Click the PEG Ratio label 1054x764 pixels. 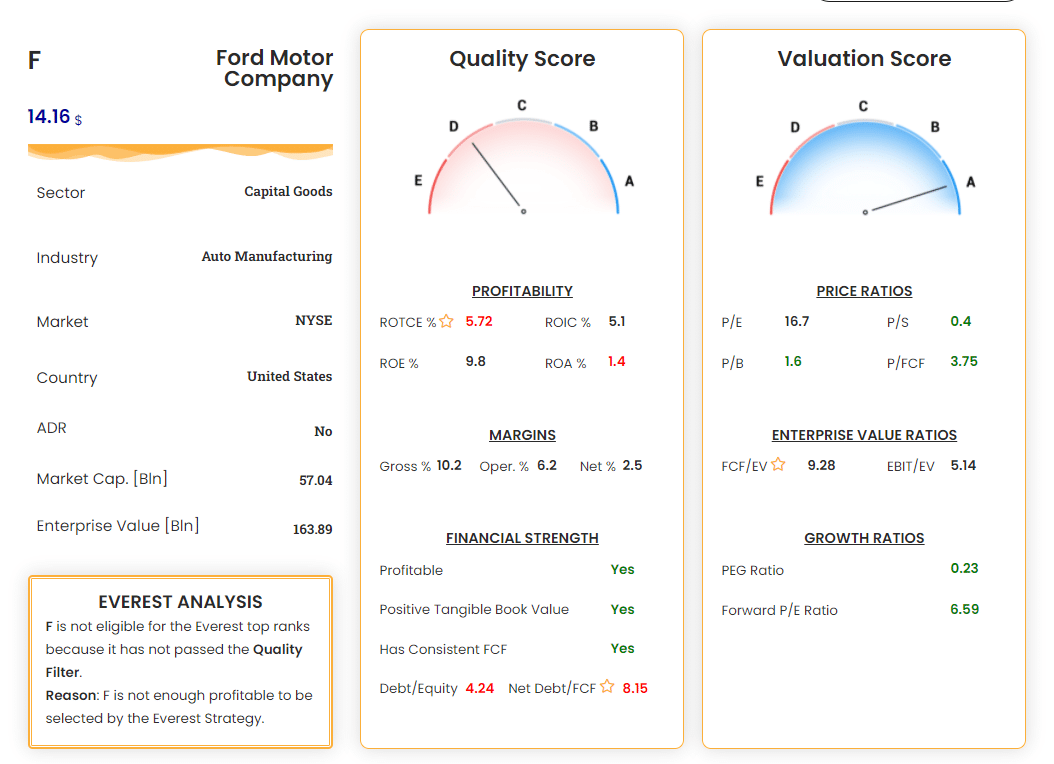753,570
